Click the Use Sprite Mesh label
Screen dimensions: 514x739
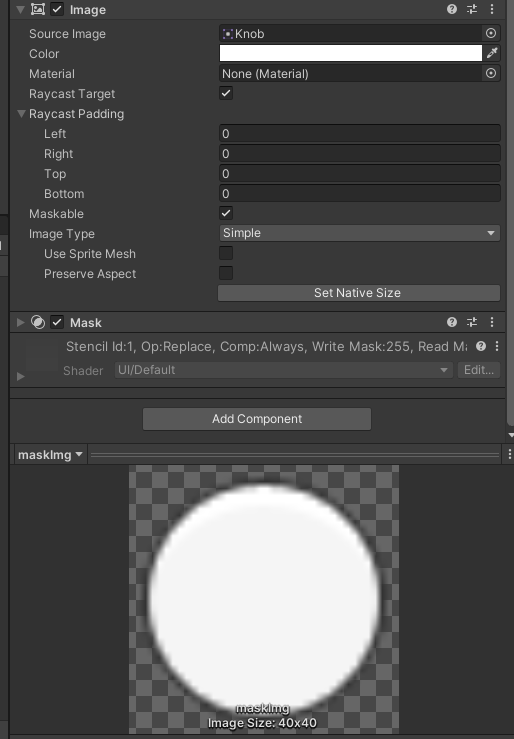coord(90,254)
